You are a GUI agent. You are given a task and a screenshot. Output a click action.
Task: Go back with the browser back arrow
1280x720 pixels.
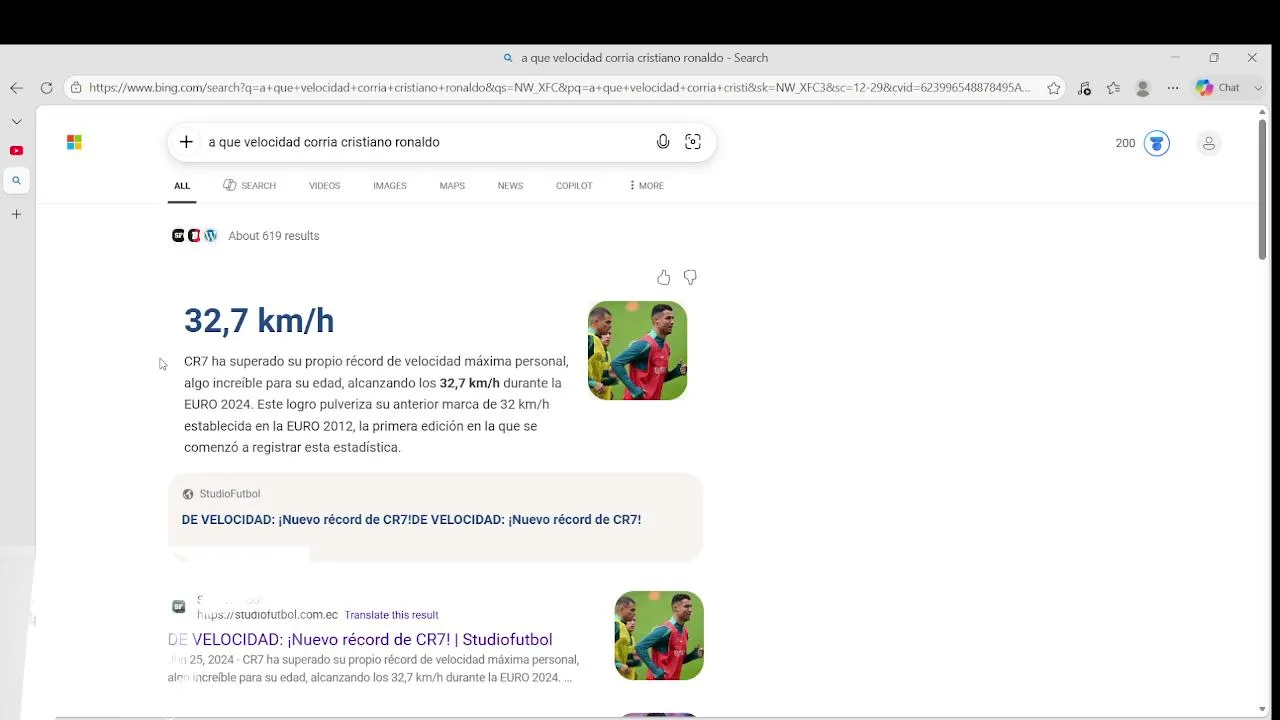(x=17, y=88)
